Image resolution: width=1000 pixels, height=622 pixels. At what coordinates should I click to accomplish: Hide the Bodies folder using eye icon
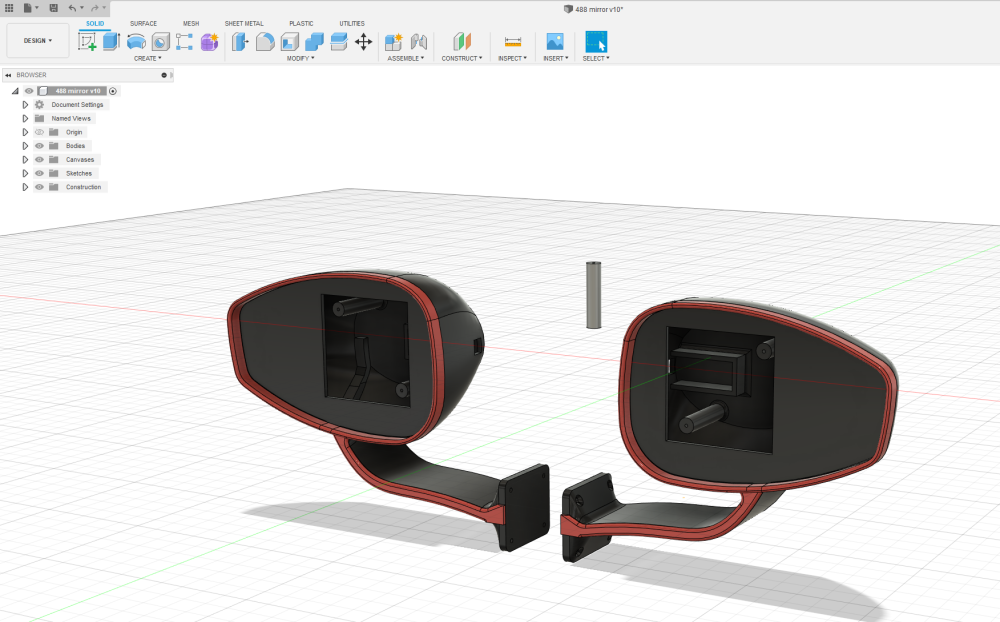click(40, 146)
